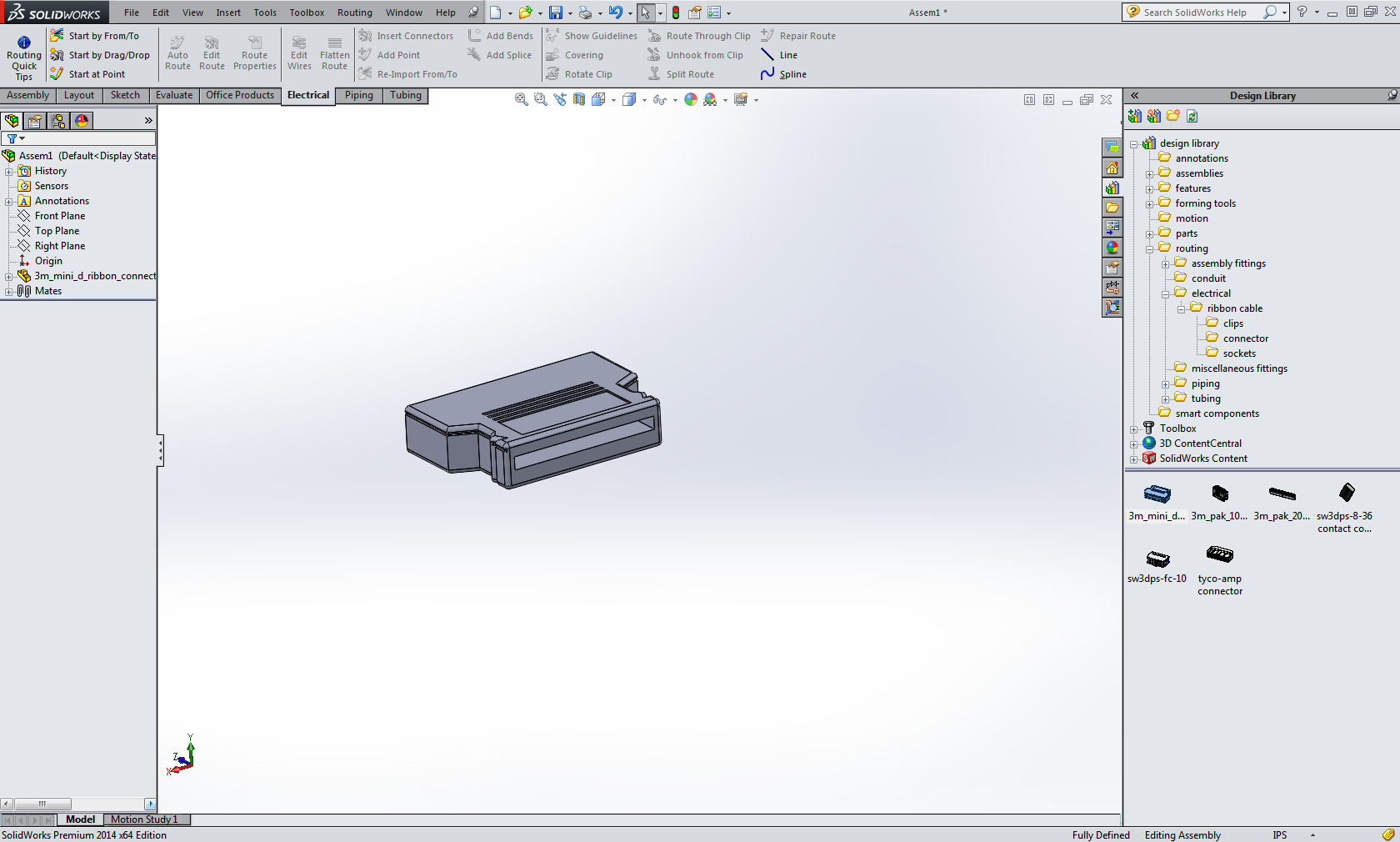Image resolution: width=1400 pixels, height=842 pixels.
Task: Switch to the Evaluate tab
Action: 174,95
